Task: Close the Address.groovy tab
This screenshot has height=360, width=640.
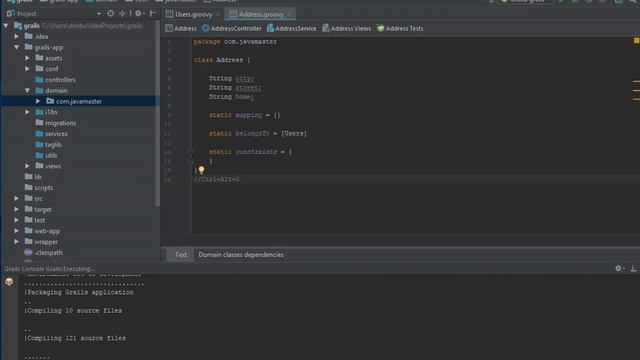Action: click(x=289, y=15)
